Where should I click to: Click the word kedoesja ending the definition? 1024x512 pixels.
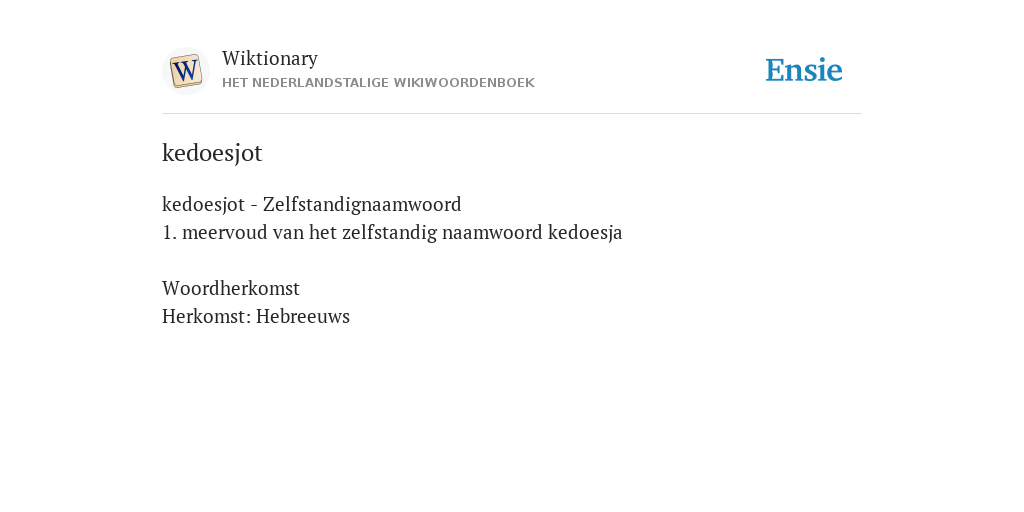585,232
